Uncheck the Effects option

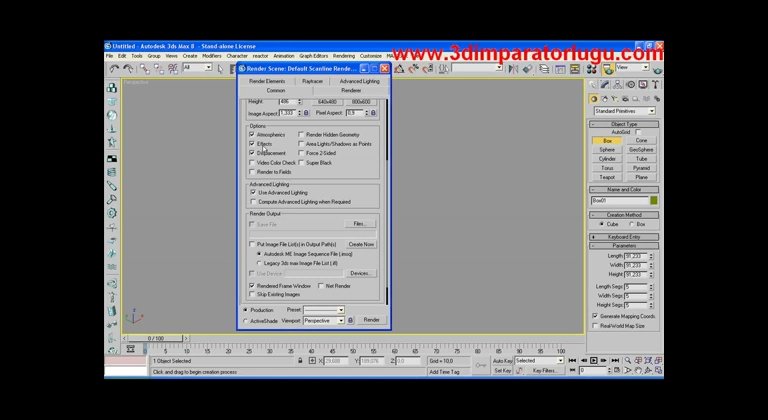click(252, 144)
